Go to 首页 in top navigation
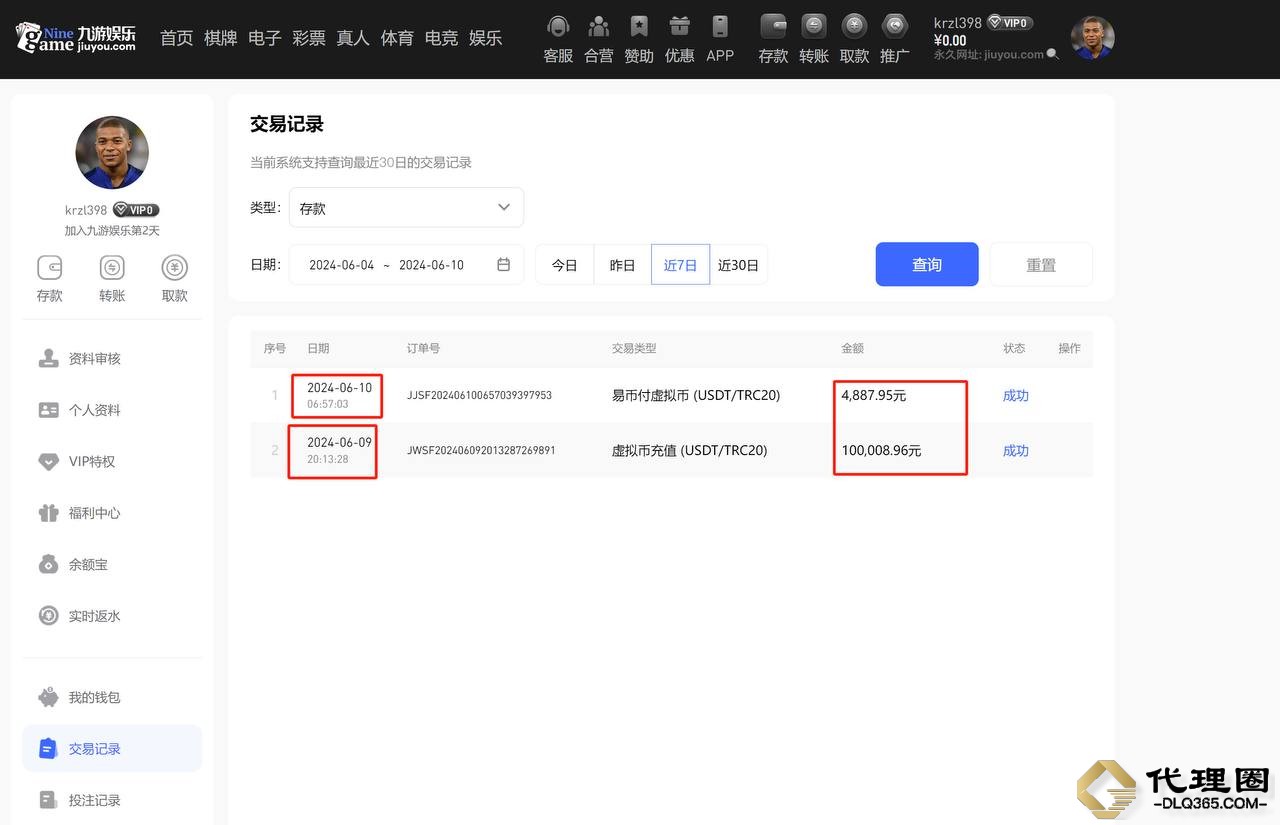1280x825 pixels. (x=177, y=38)
